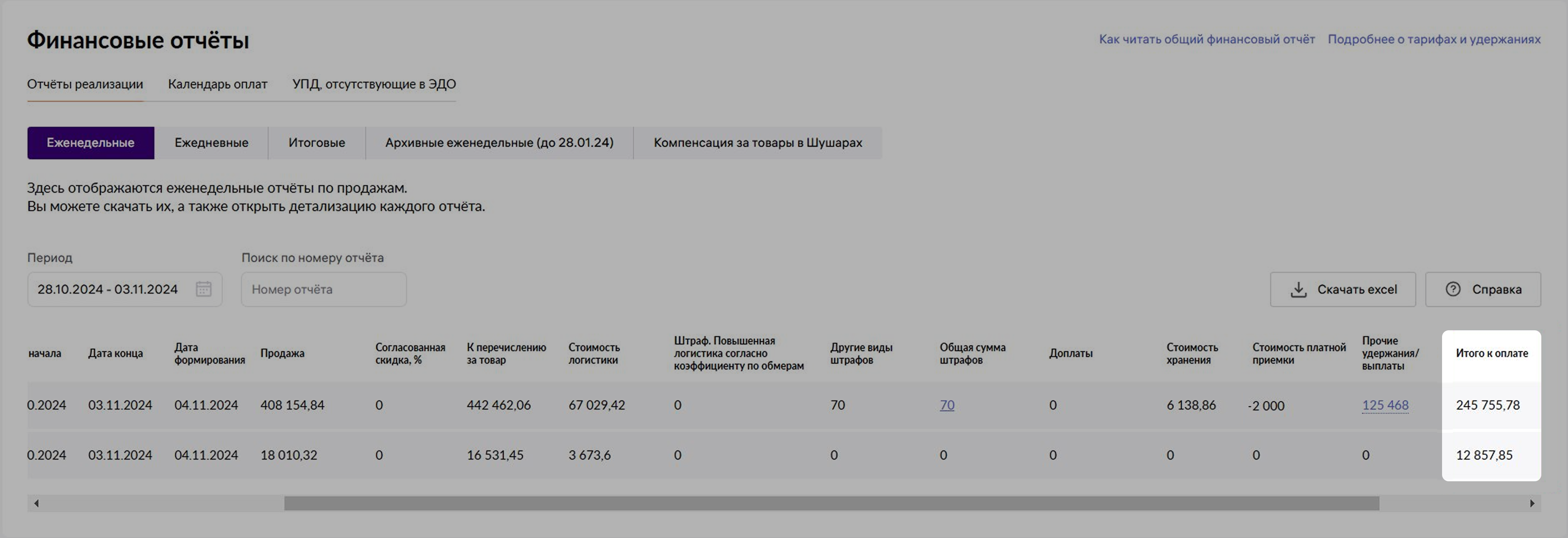Click the logistics cost 67 029,42

pyautogui.click(x=596, y=405)
